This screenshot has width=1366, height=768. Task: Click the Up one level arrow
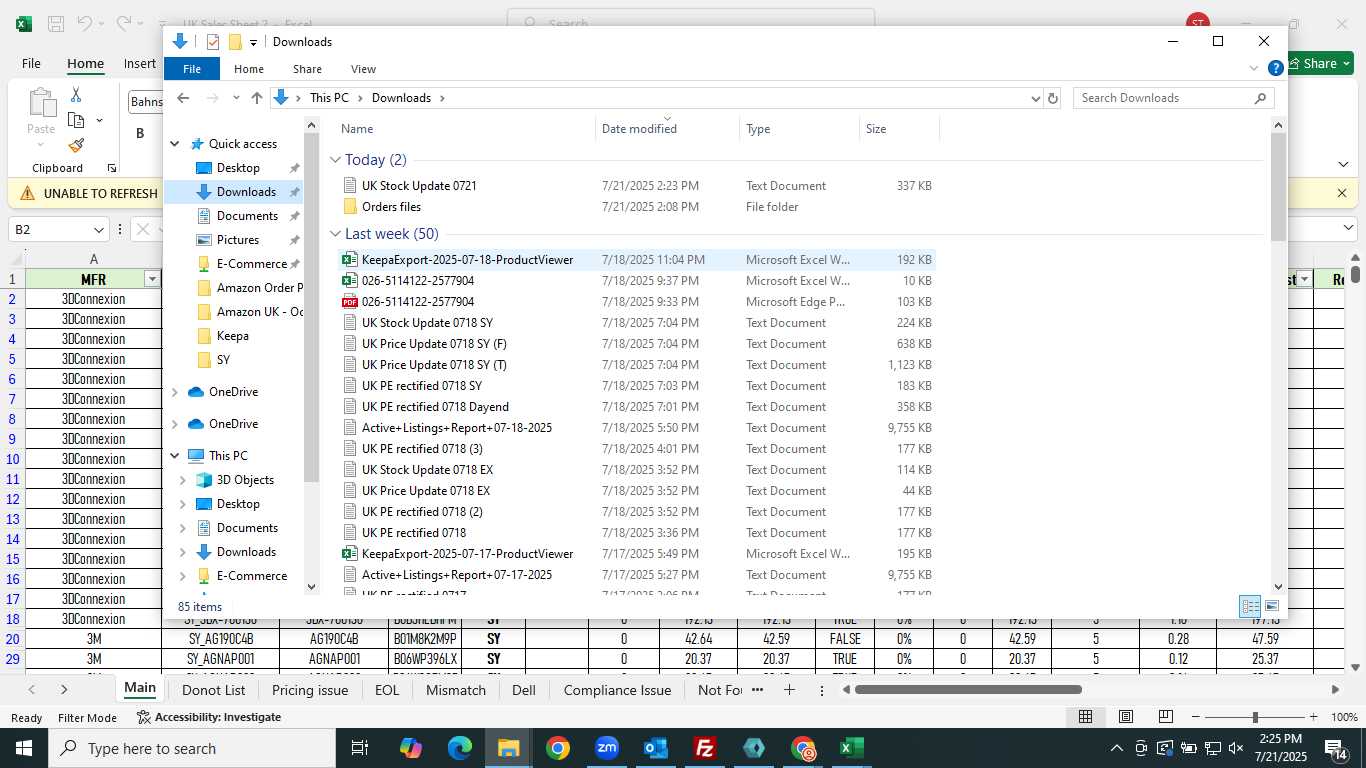[257, 98]
